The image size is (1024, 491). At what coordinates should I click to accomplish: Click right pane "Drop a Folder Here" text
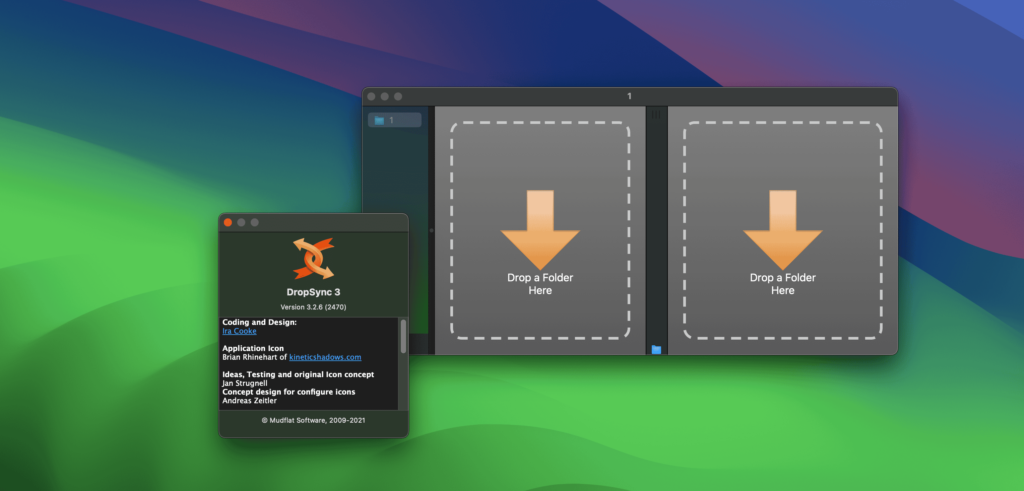click(782, 284)
